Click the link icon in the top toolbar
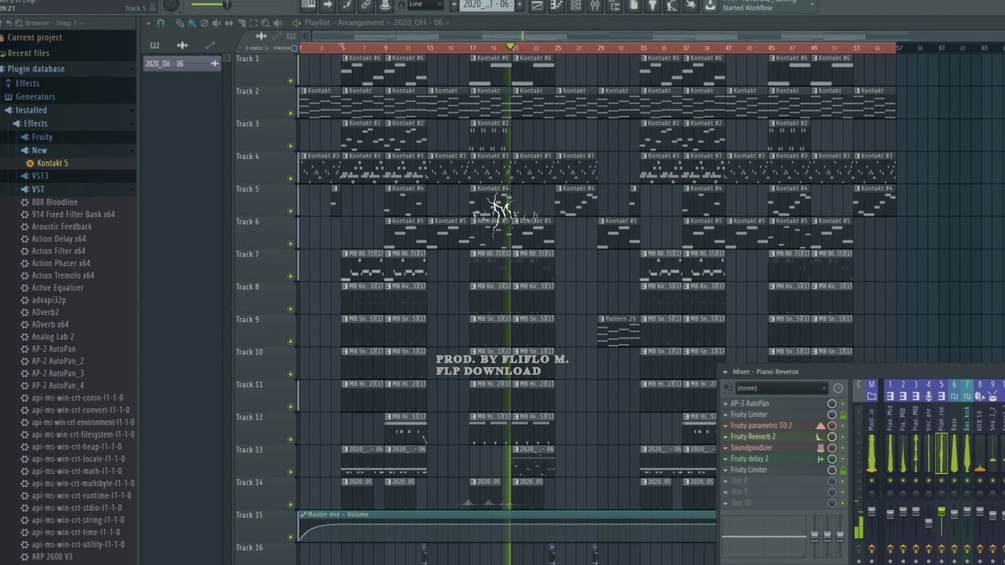 click(x=365, y=5)
